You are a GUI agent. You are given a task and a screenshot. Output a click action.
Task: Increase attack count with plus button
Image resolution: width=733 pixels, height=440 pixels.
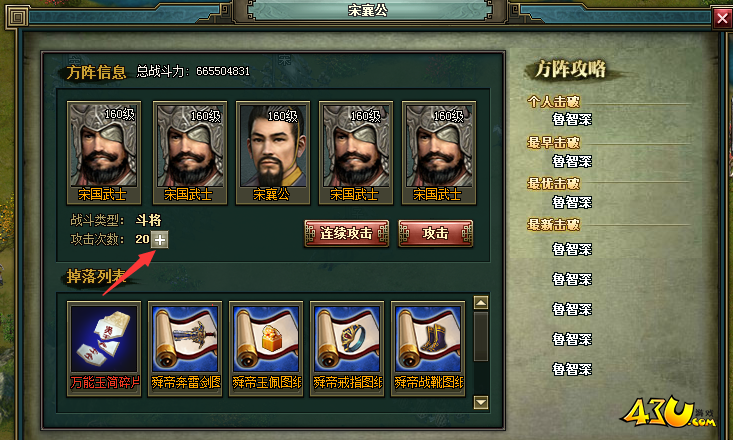(x=160, y=240)
